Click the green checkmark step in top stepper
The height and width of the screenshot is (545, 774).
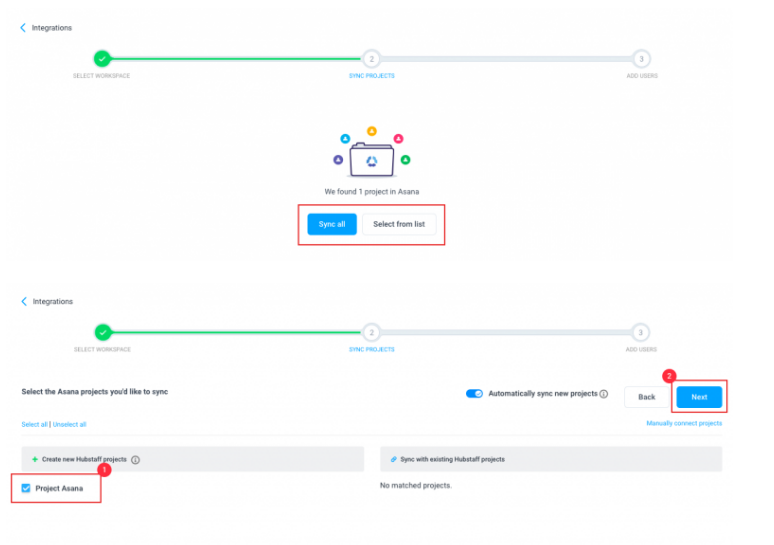102,59
